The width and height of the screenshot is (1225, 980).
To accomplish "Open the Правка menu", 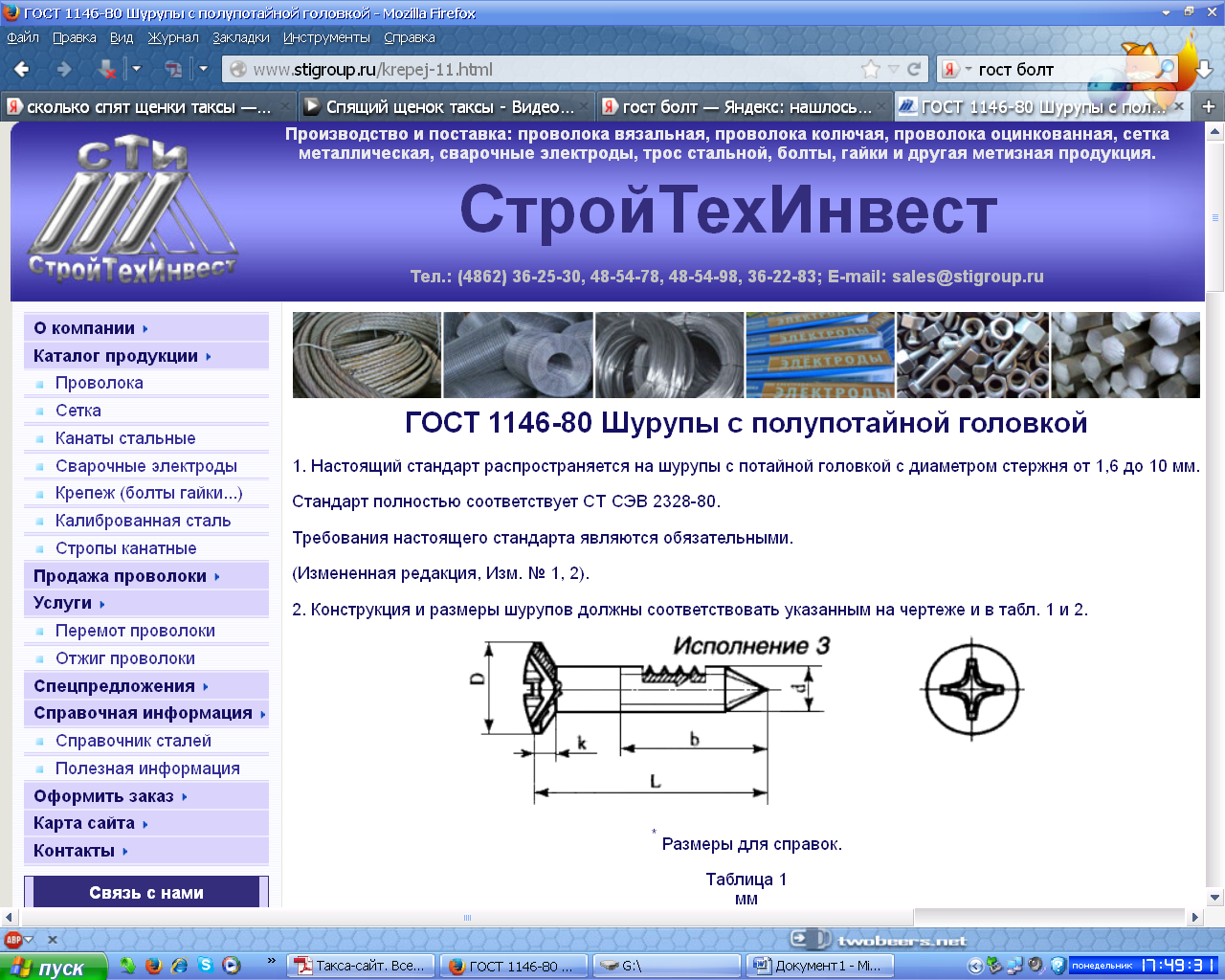I will tap(75, 37).
